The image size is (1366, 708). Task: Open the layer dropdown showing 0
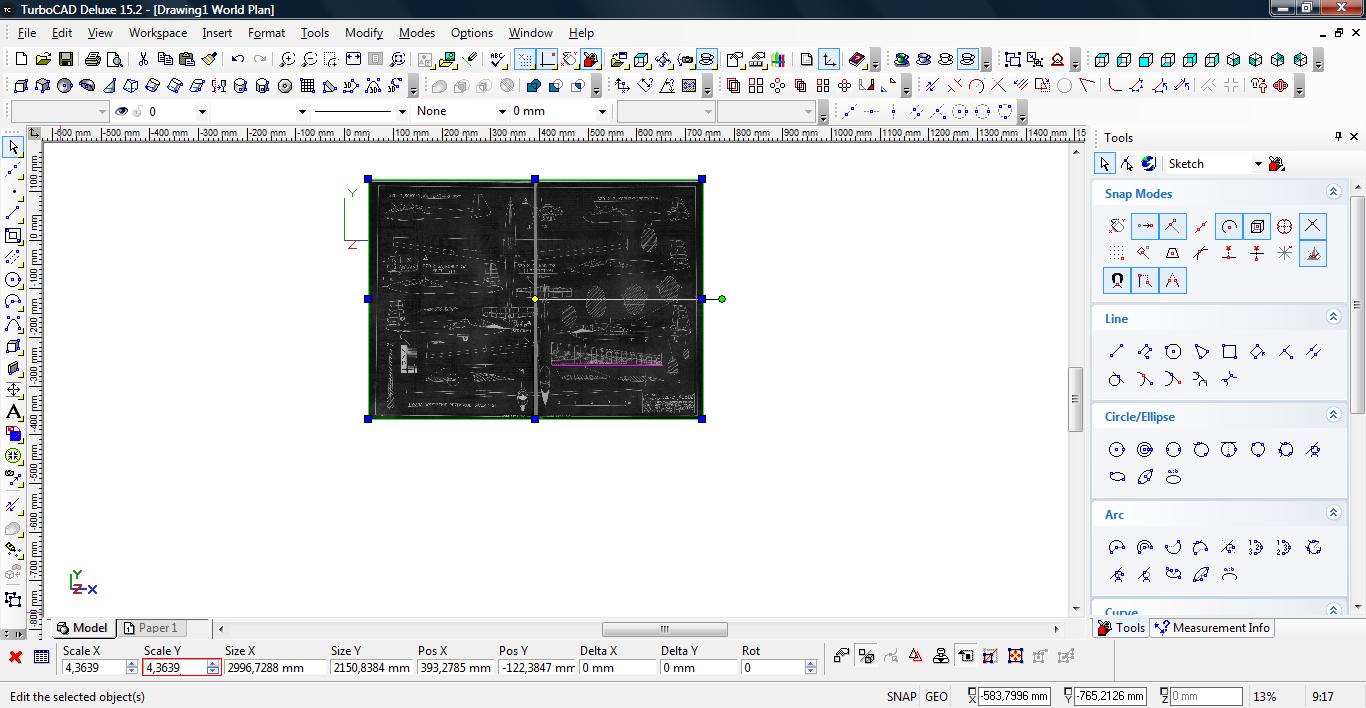pos(202,112)
